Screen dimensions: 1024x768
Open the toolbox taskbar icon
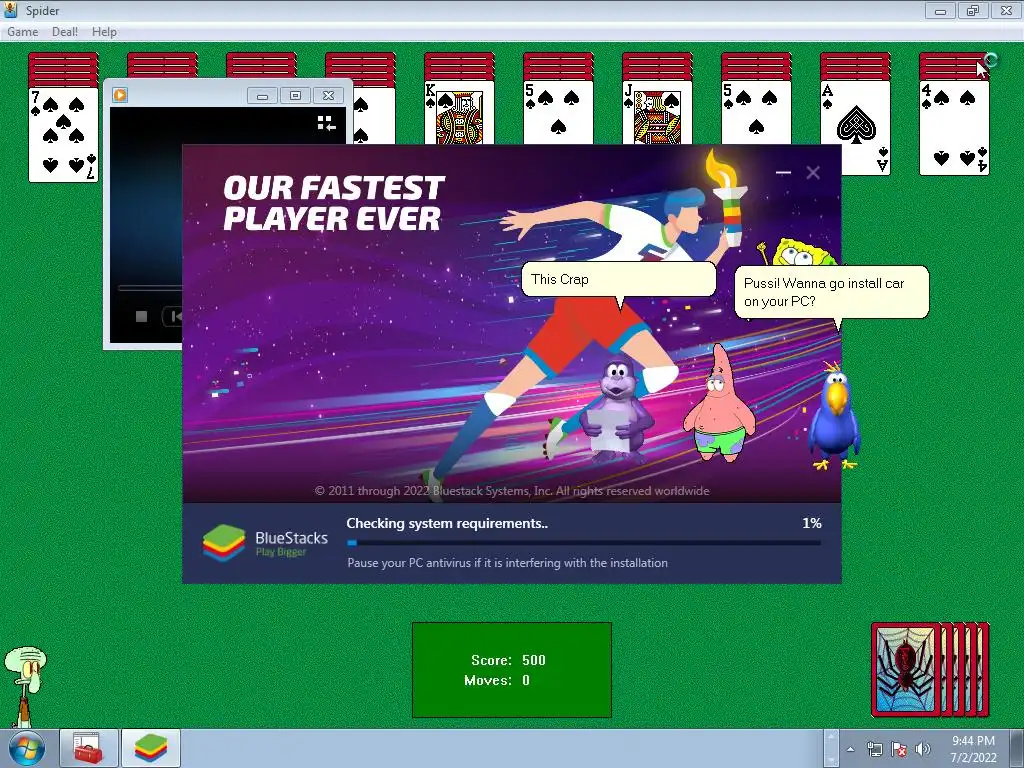click(x=88, y=748)
